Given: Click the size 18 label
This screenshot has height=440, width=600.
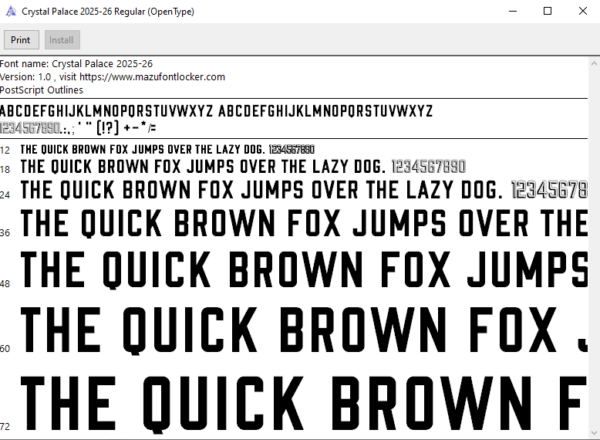Looking at the screenshot, I should (5, 169).
